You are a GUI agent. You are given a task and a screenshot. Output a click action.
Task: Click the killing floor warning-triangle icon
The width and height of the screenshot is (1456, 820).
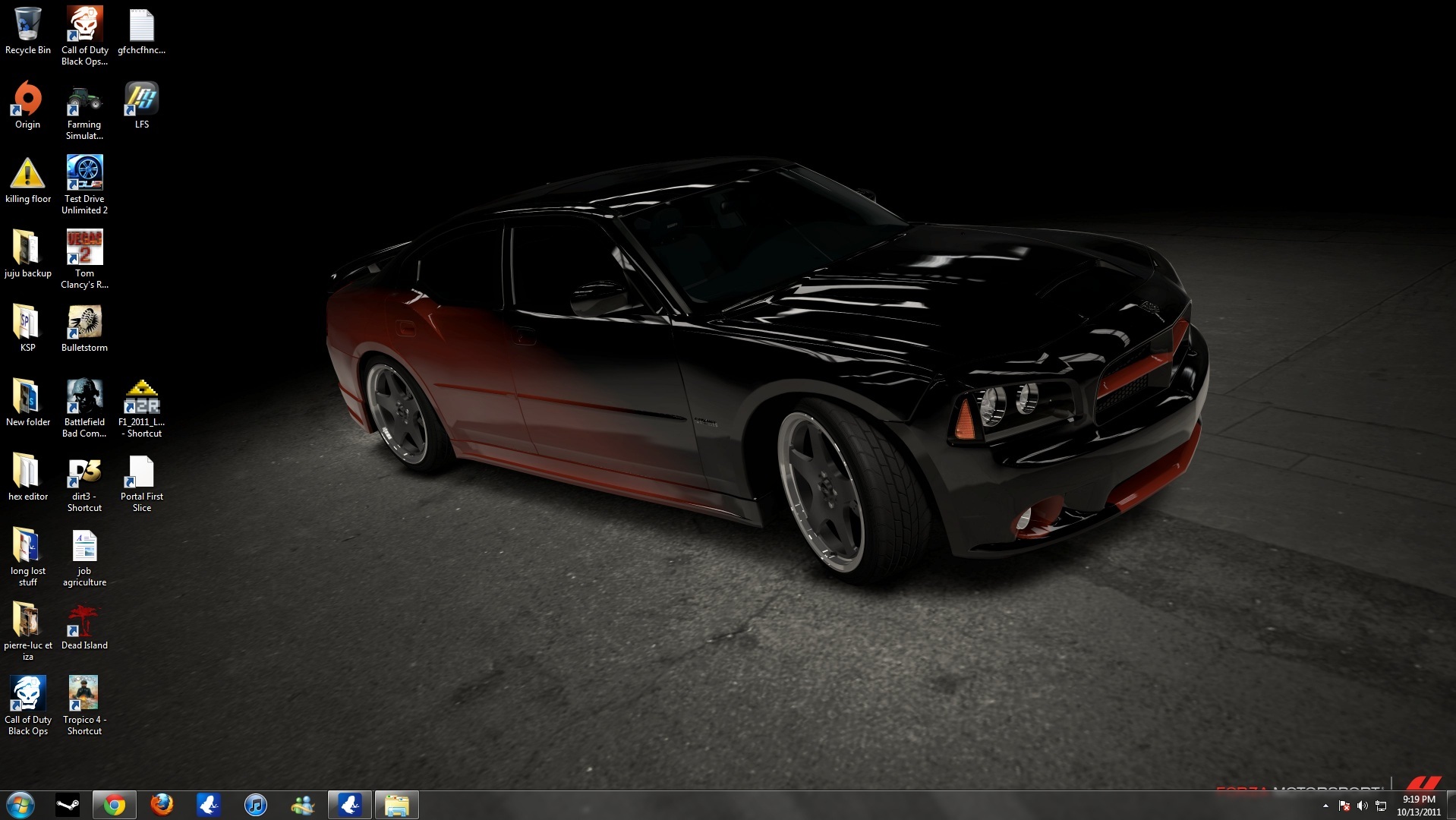click(27, 180)
